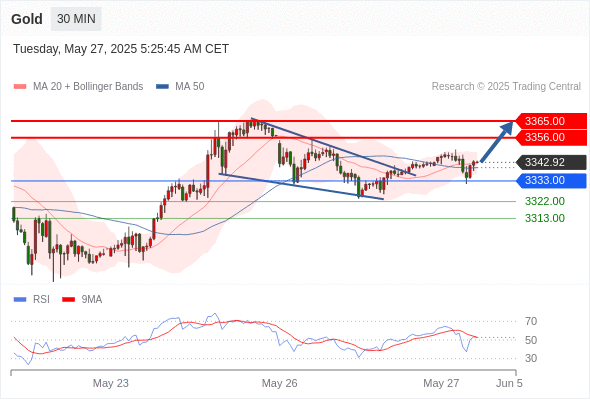Click the RSI 70 level label
Viewport: 590px width, 400px height.
531,321
